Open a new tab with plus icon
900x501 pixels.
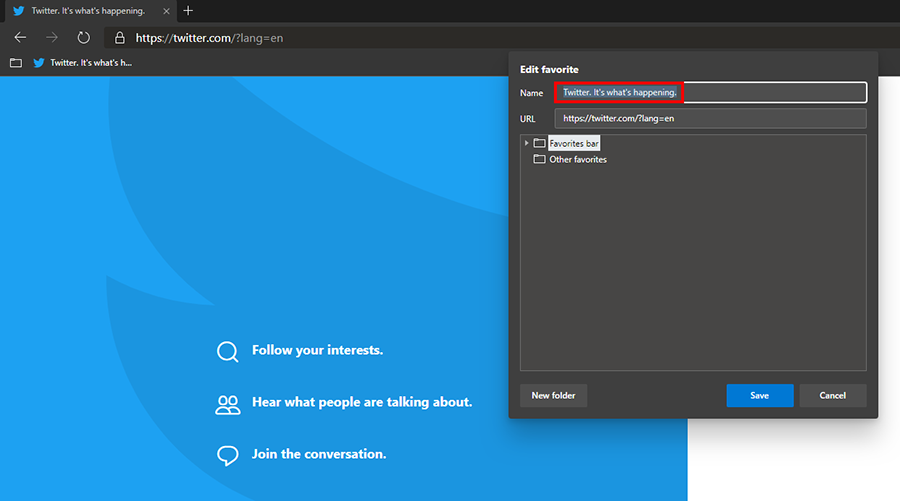click(x=188, y=10)
